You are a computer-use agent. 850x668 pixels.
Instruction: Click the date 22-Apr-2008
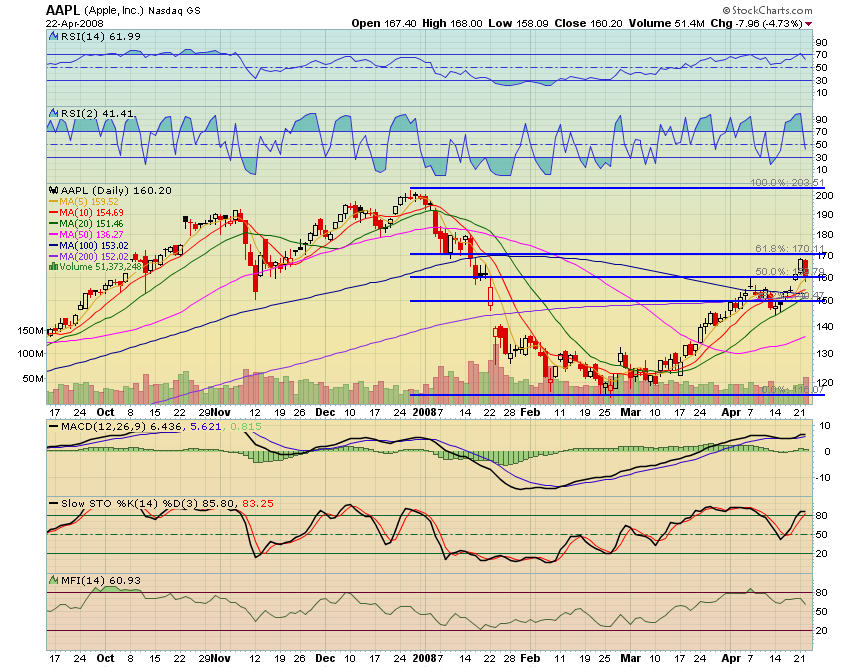tap(74, 24)
